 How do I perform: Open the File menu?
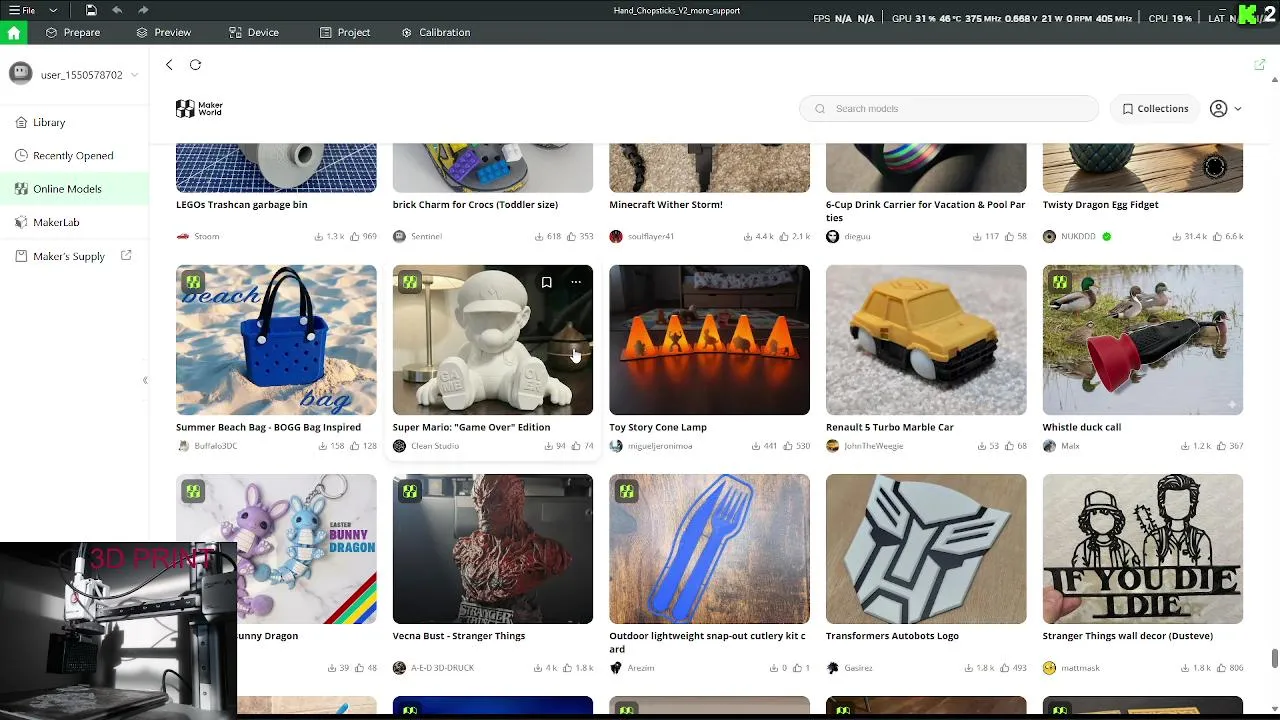pos(22,10)
